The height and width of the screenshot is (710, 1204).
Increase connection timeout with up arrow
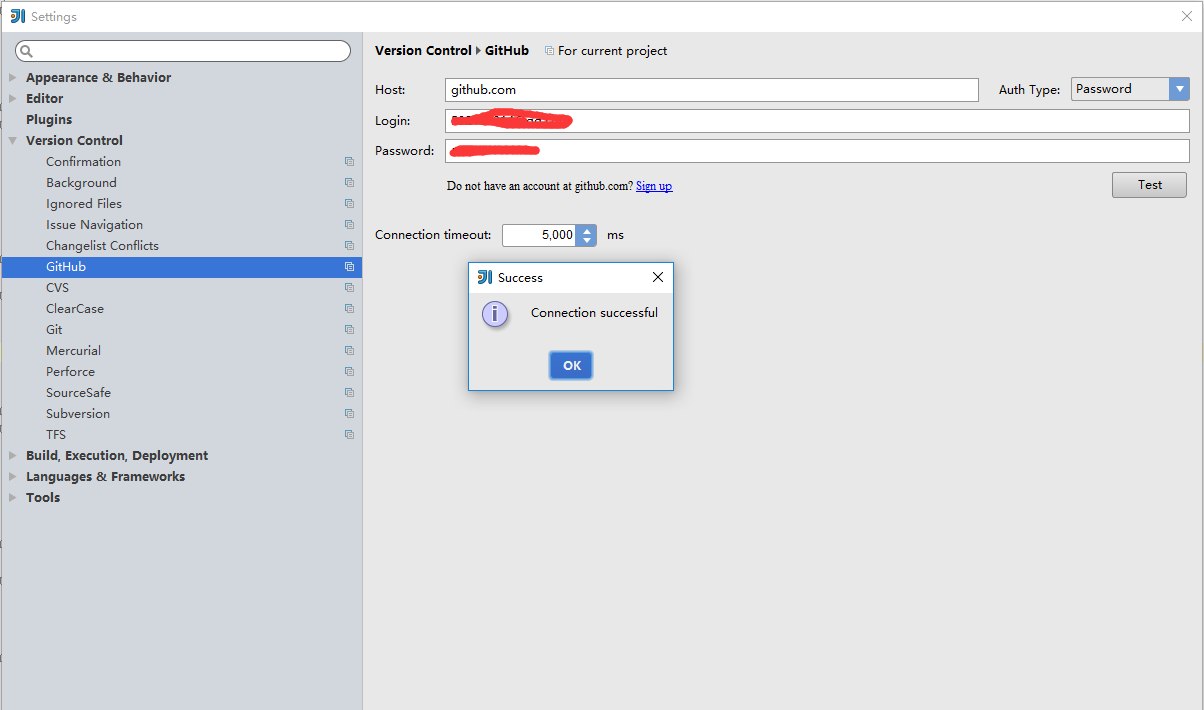click(587, 230)
